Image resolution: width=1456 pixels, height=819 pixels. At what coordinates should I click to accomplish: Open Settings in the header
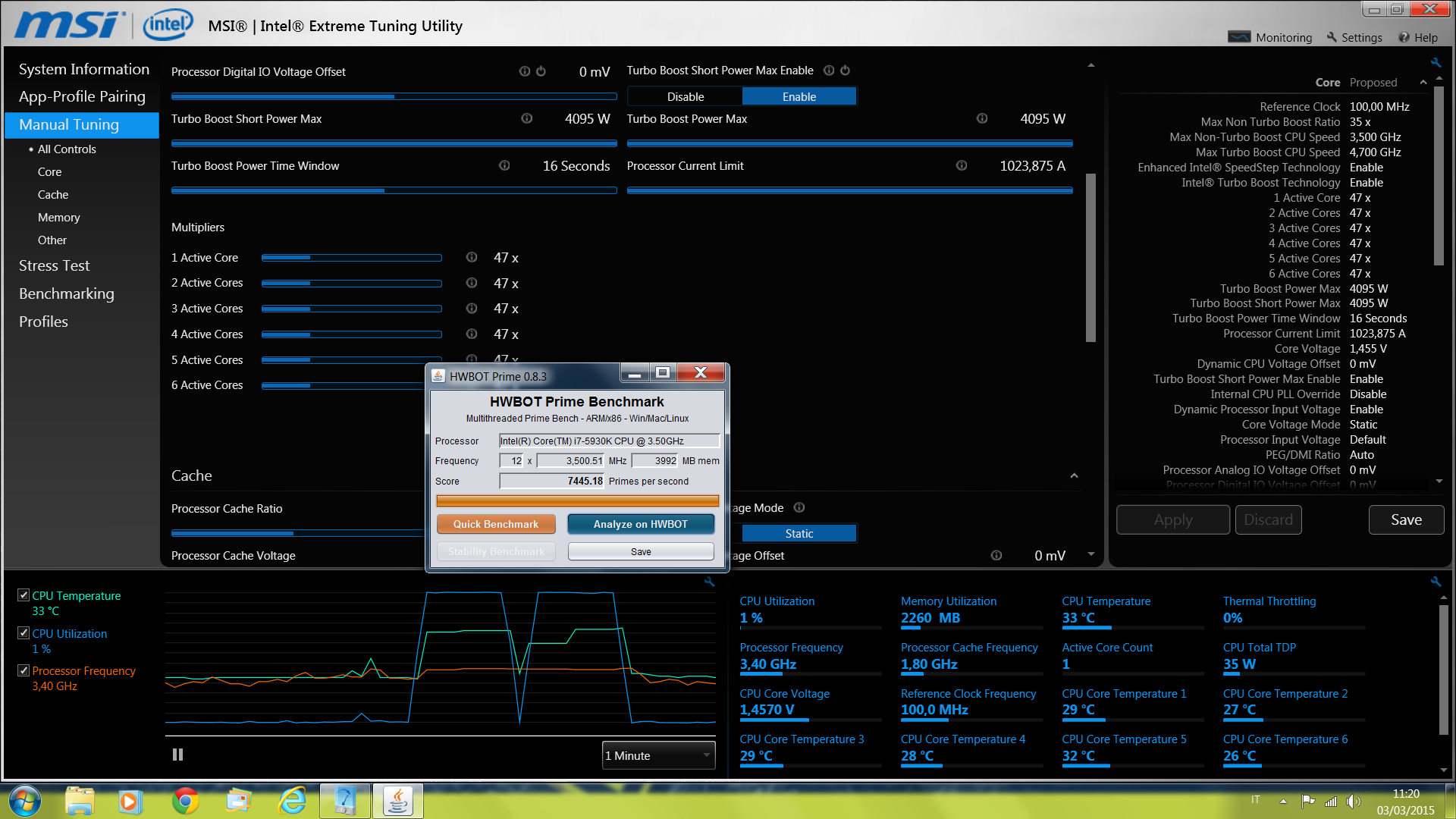coord(1354,37)
